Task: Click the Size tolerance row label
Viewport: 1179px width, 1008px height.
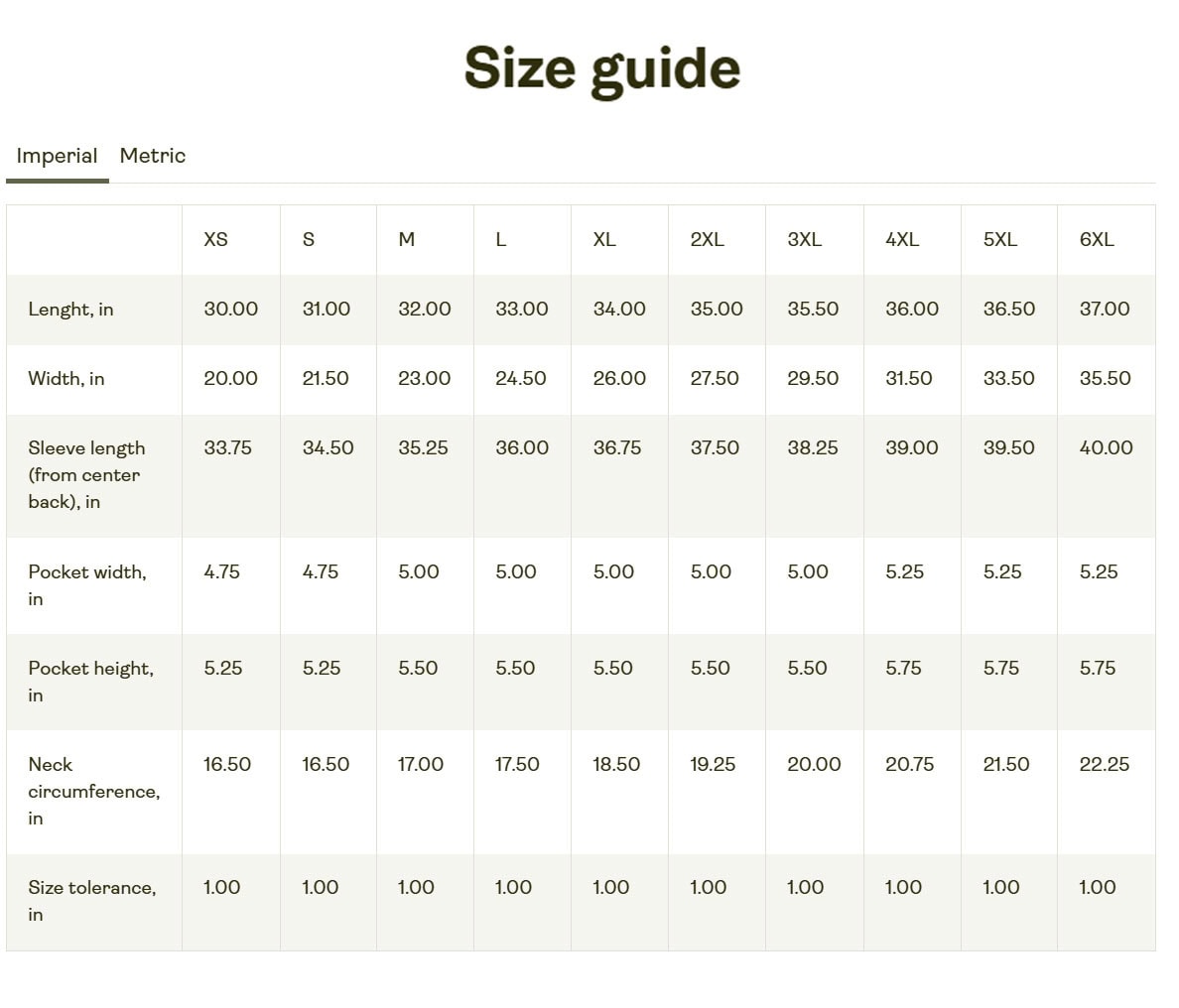Action: point(91,900)
